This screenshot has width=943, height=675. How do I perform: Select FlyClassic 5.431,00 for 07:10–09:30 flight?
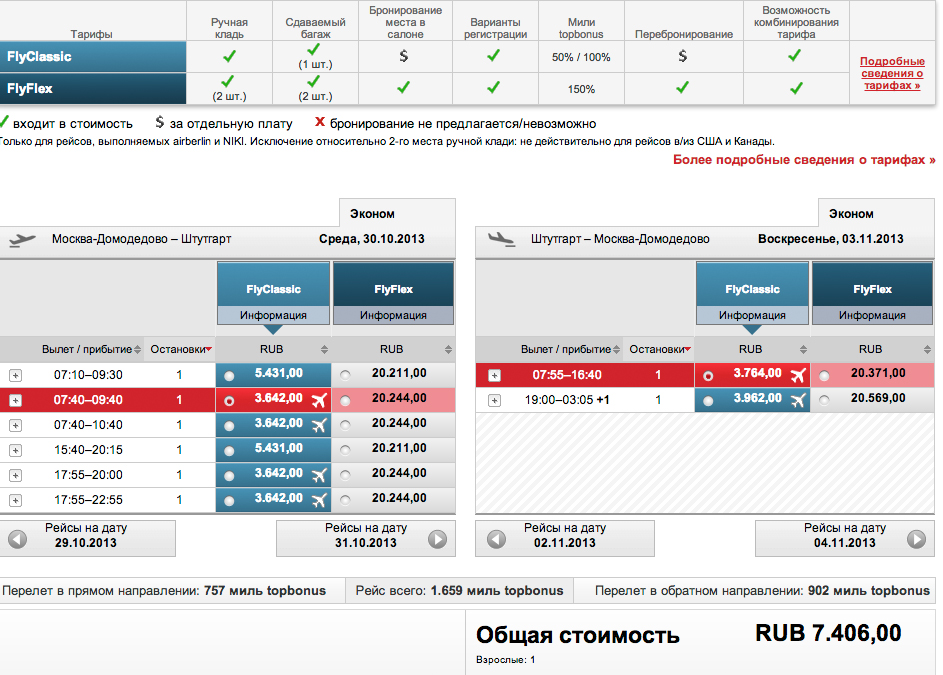pos(231,376)
